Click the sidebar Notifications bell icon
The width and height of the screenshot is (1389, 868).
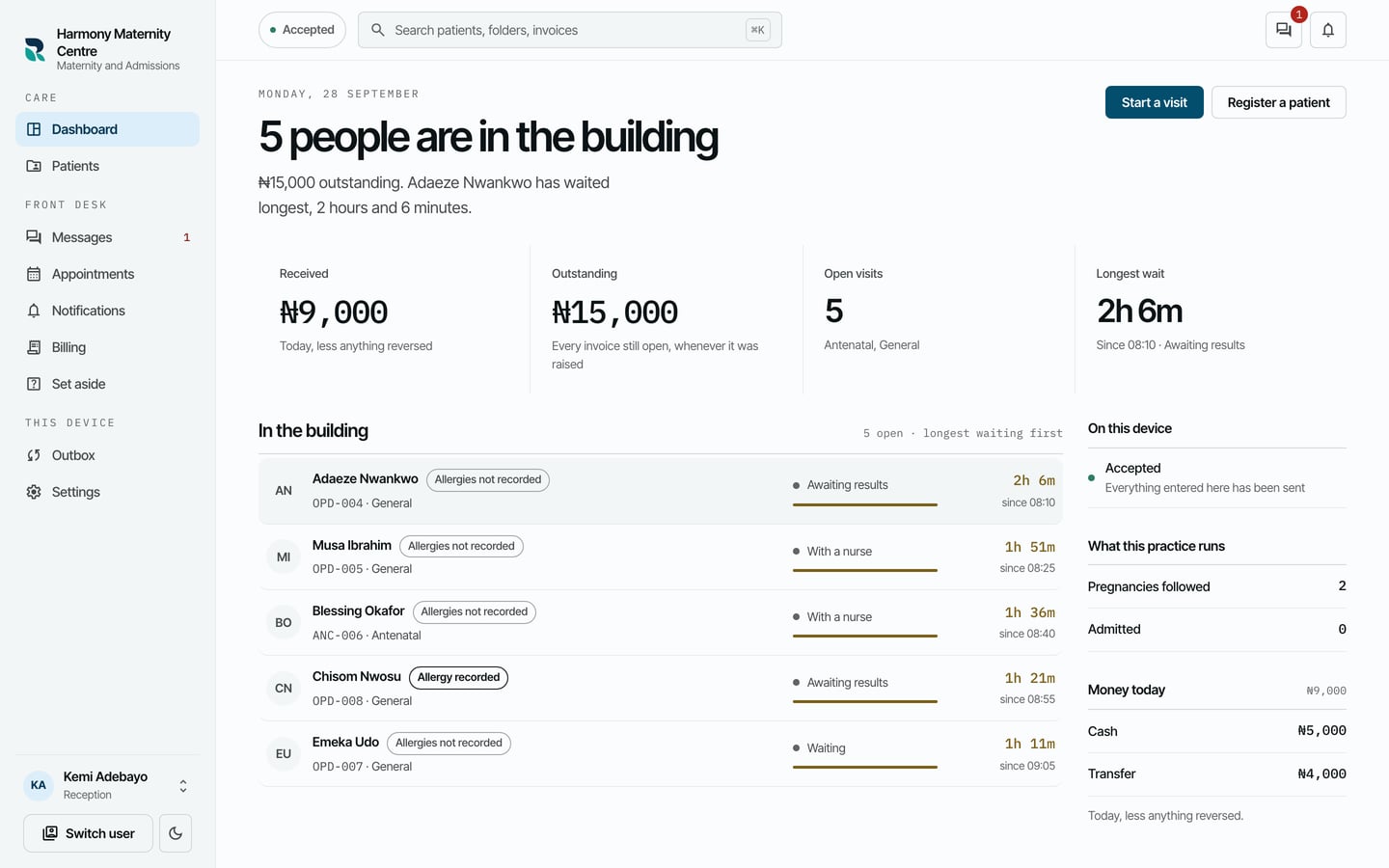pos(34,311)
